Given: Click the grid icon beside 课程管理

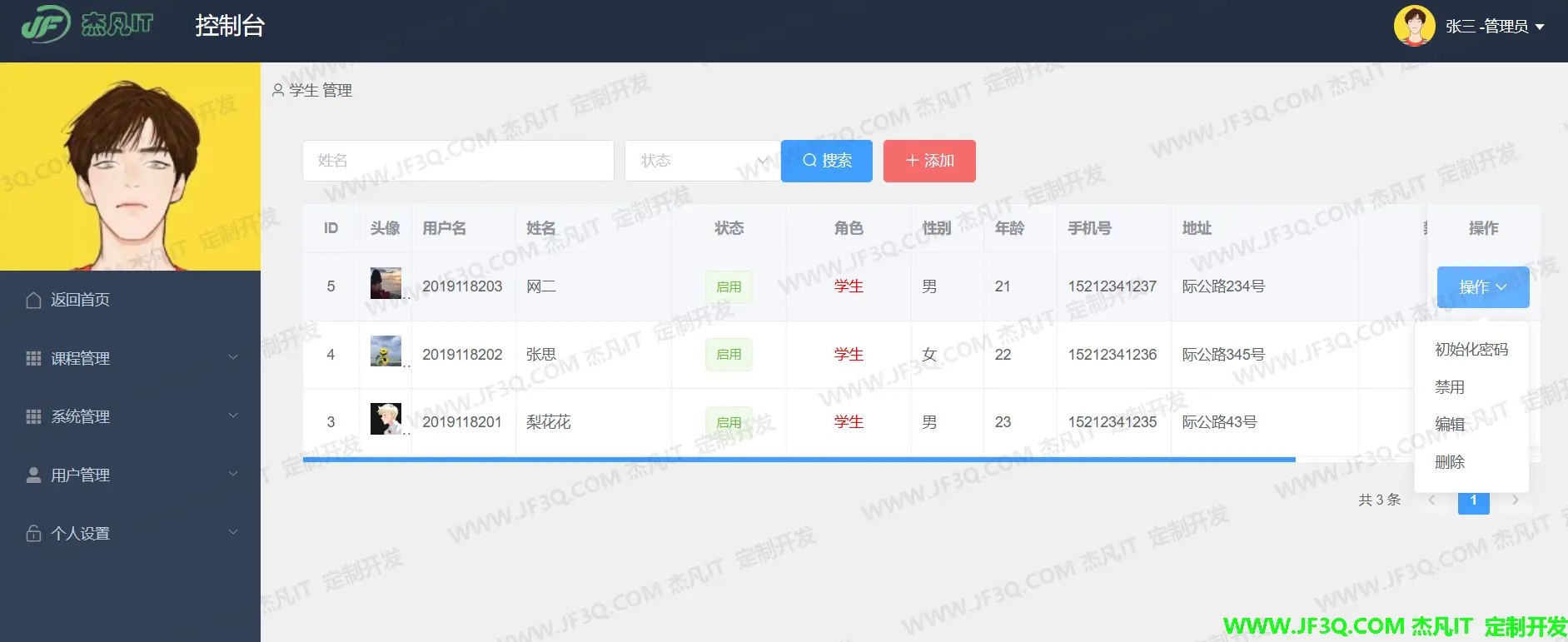Looking at the screenshot, I should pyautogui.click(x=33, y=358).
